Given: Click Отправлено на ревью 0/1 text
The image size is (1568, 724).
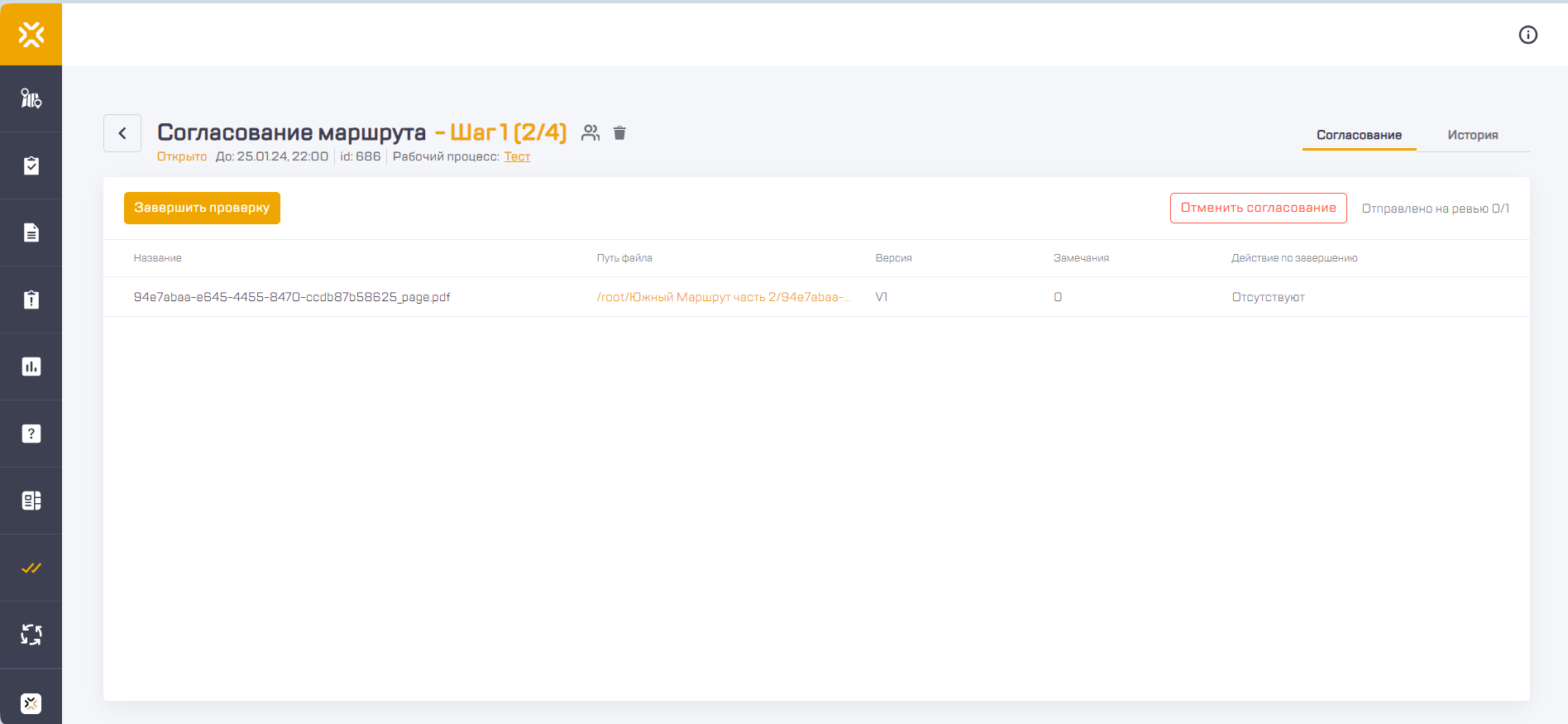Looking at the screenshot, I should coord(1435,209).
